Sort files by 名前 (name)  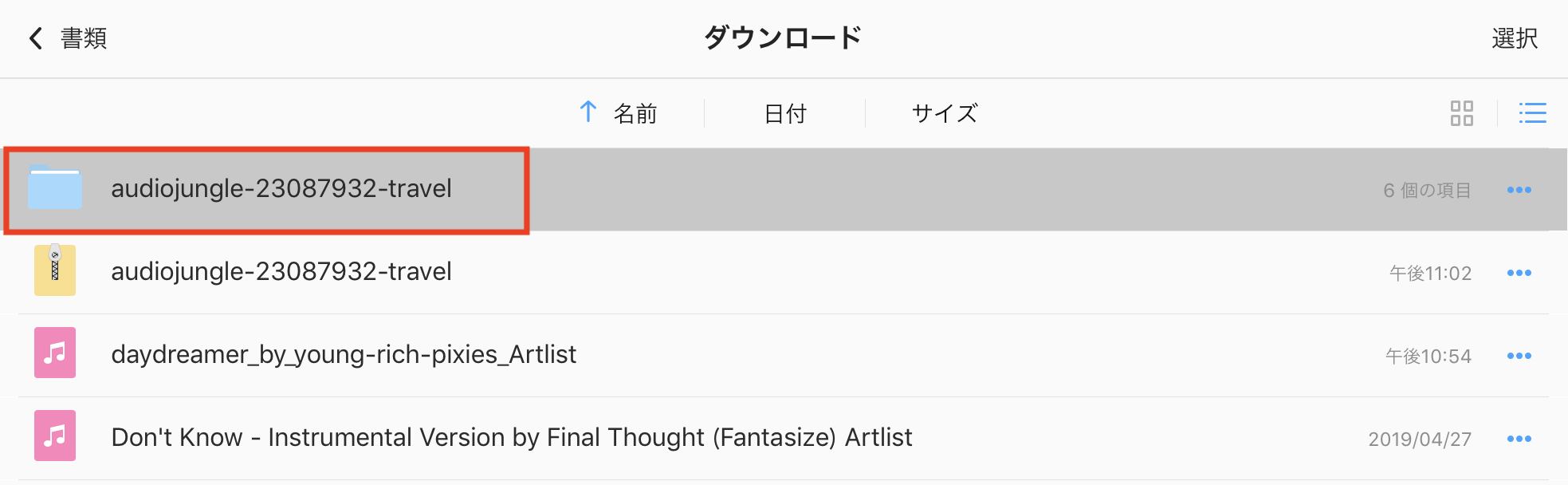635,114
